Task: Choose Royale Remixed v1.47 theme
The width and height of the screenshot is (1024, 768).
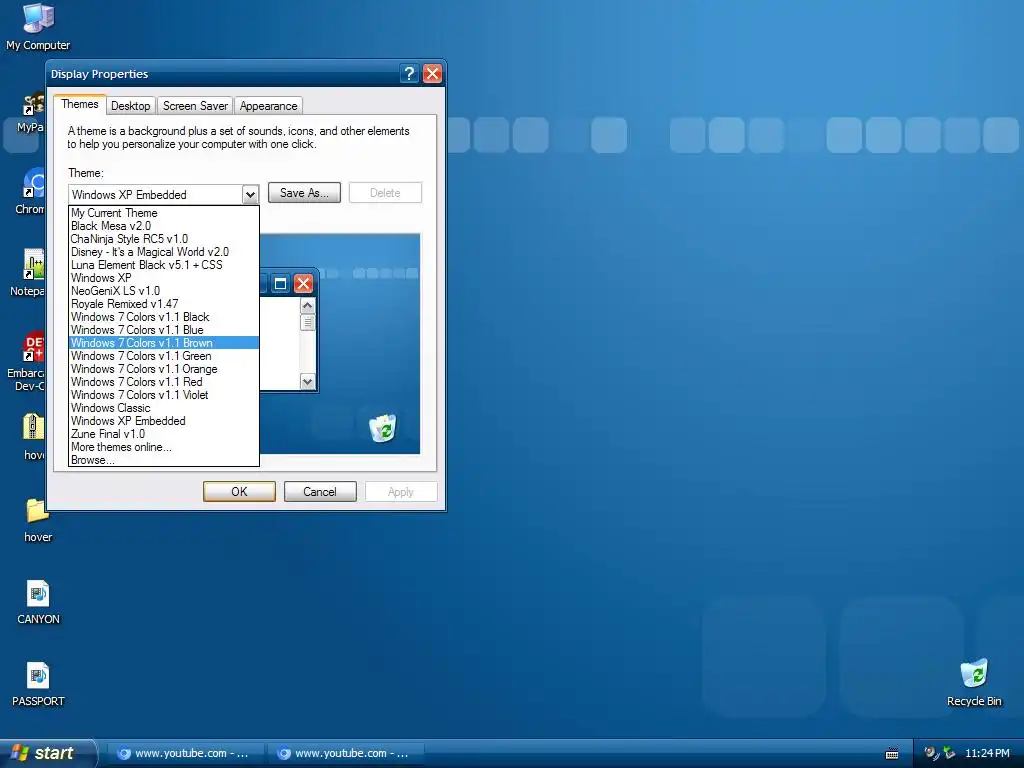Action: pyautogui.click(x=164, y=304)
